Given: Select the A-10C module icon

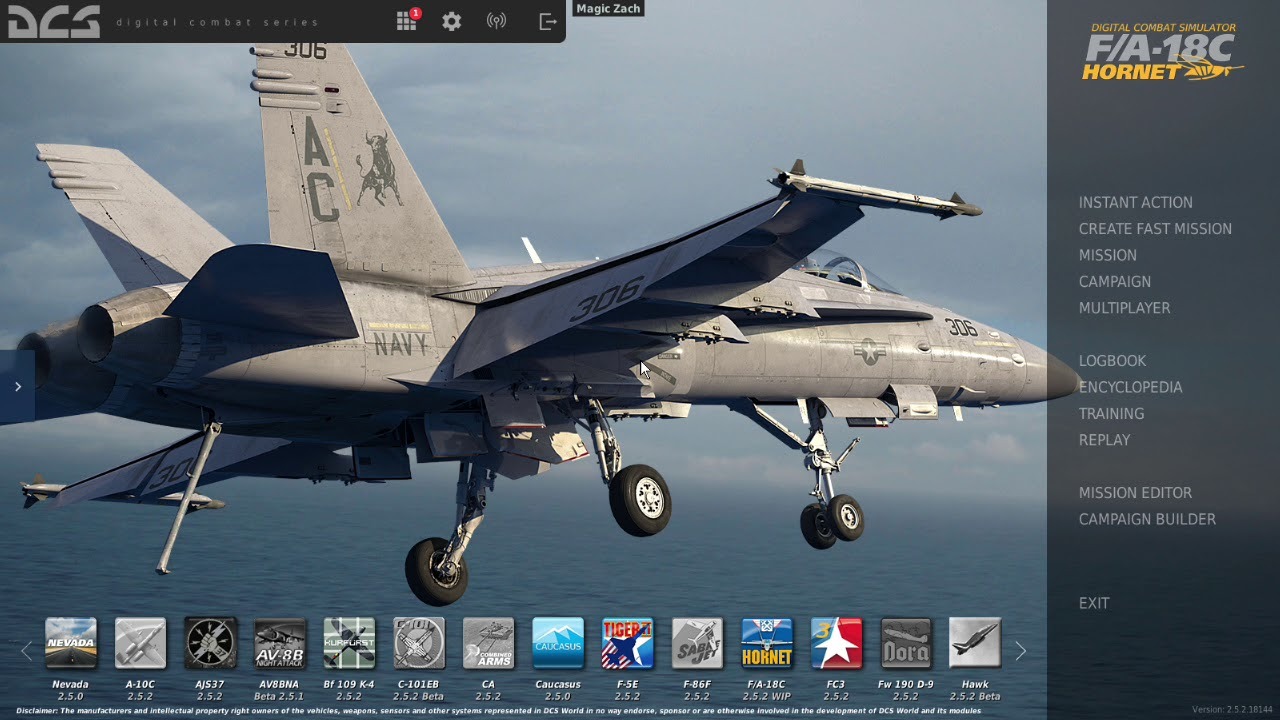Looking at the screenshot, I should tap(140, 643).
